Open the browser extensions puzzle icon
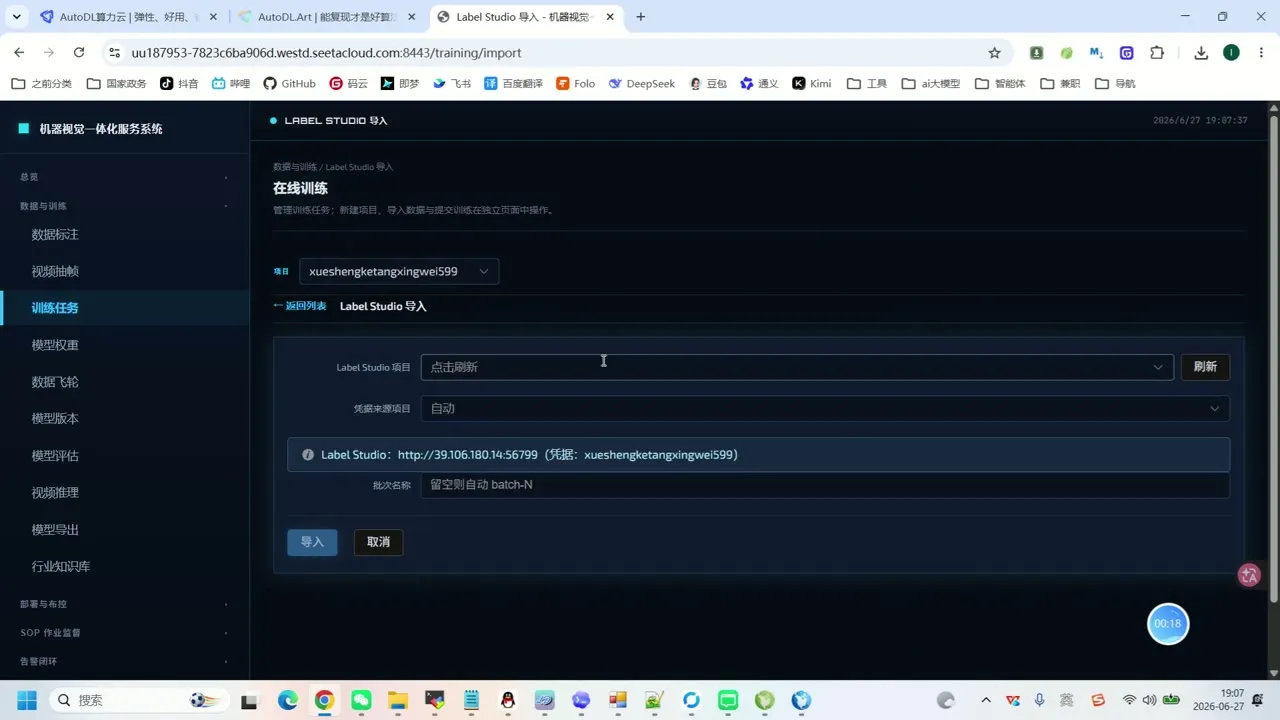Viewport: 1280px width, 720px height. [x=1157, y=52]
